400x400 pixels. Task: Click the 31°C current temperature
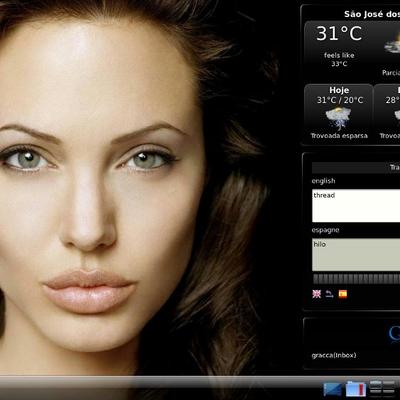pos(339,33)
